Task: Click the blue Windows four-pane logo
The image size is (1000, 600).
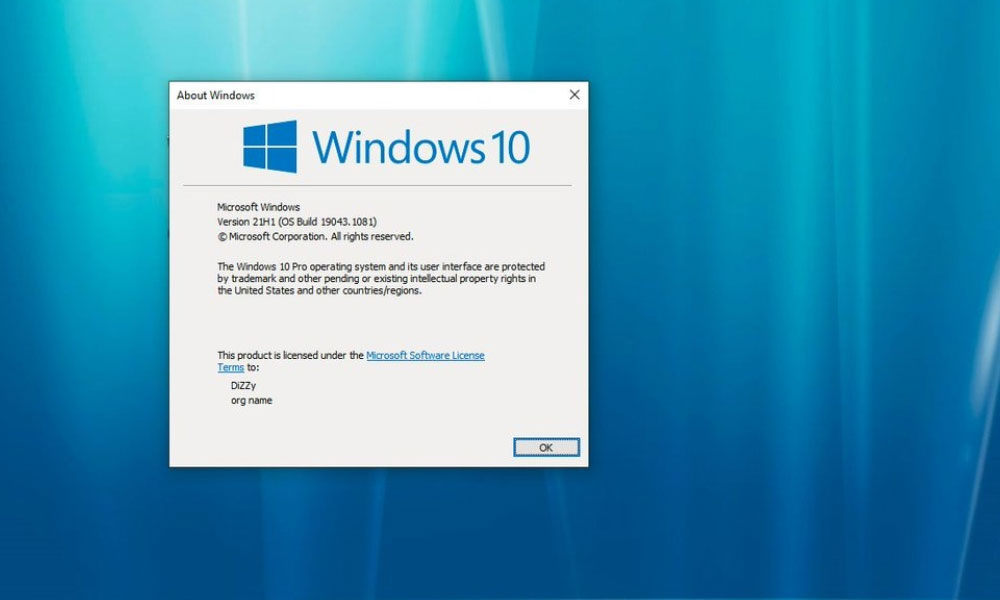Action: tap(270, 147)
